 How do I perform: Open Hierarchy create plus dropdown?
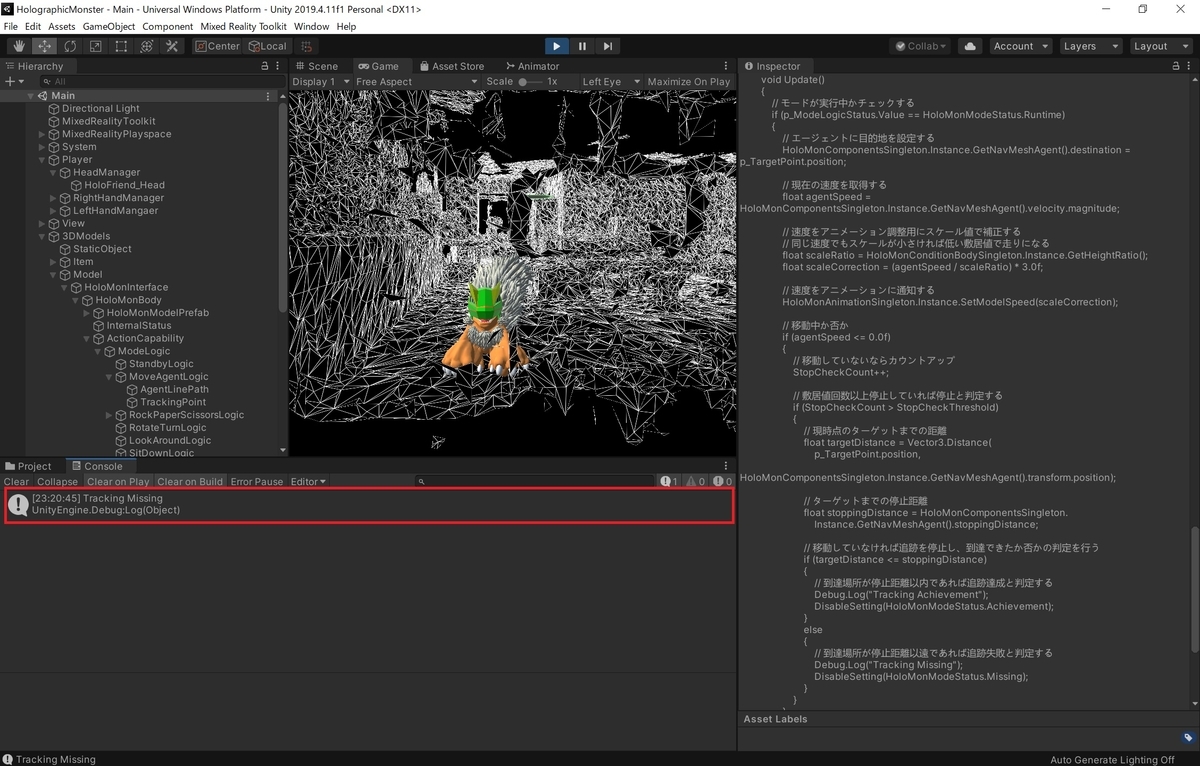point(13,82)
